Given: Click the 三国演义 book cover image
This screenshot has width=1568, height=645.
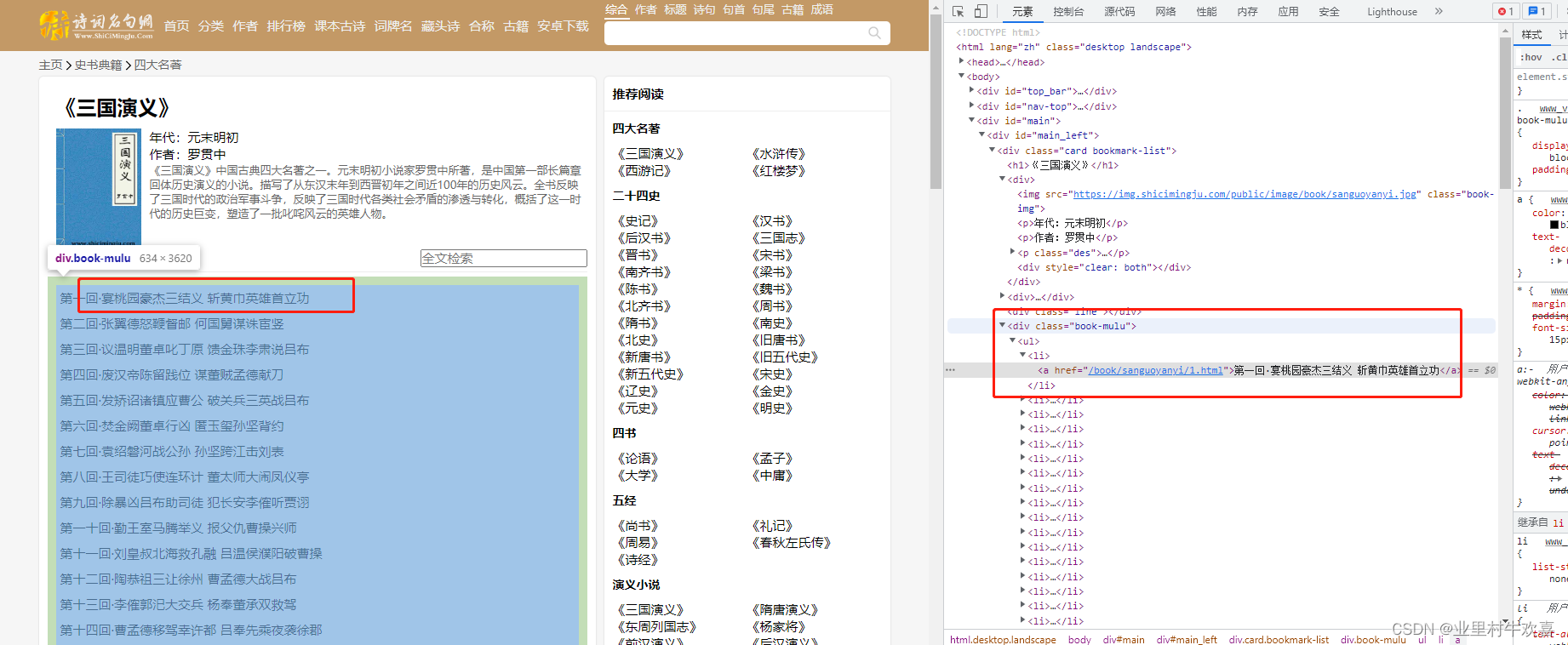Looking at the screenshot, I should coord(98,187).
